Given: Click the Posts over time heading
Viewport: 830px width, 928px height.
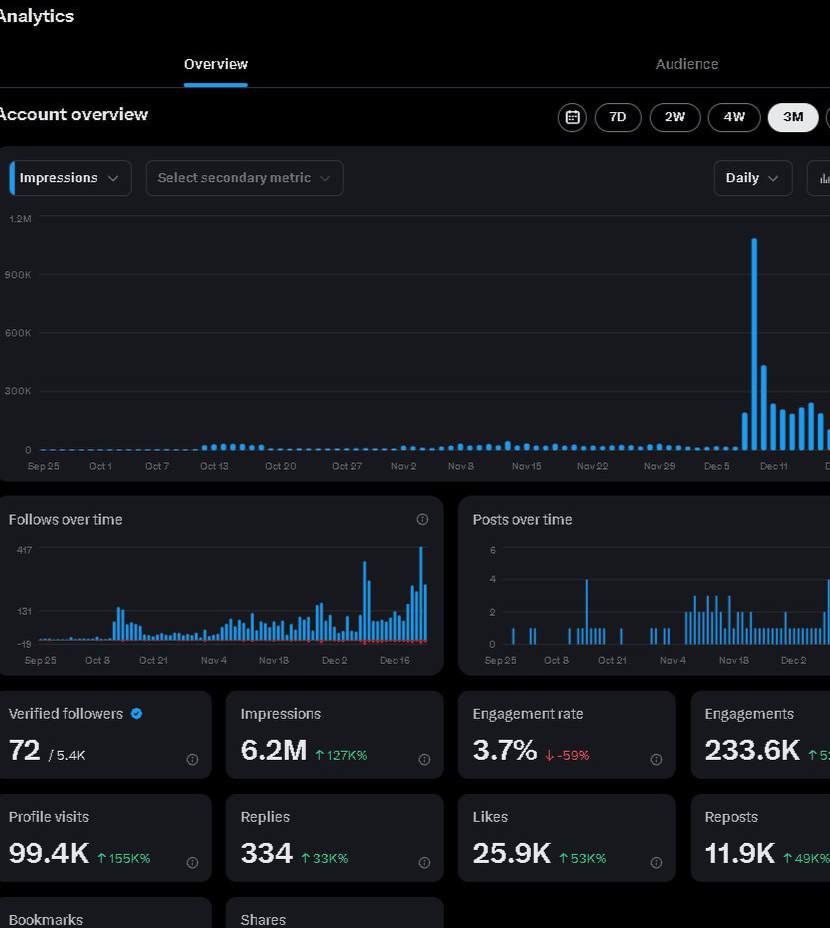Looking at the screenshot, I should click(522, 520).
